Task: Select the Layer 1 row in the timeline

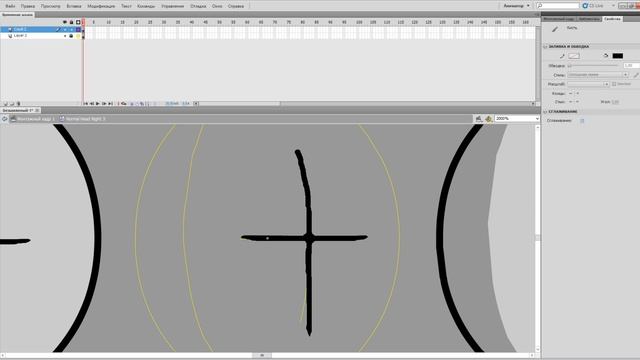Action: click(41, 29)
